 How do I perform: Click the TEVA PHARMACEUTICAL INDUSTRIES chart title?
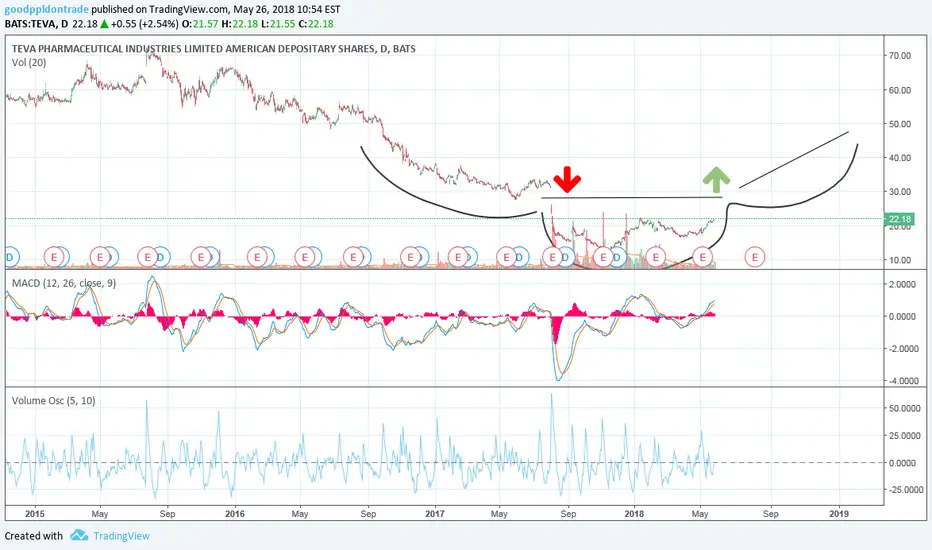[213, 49]
